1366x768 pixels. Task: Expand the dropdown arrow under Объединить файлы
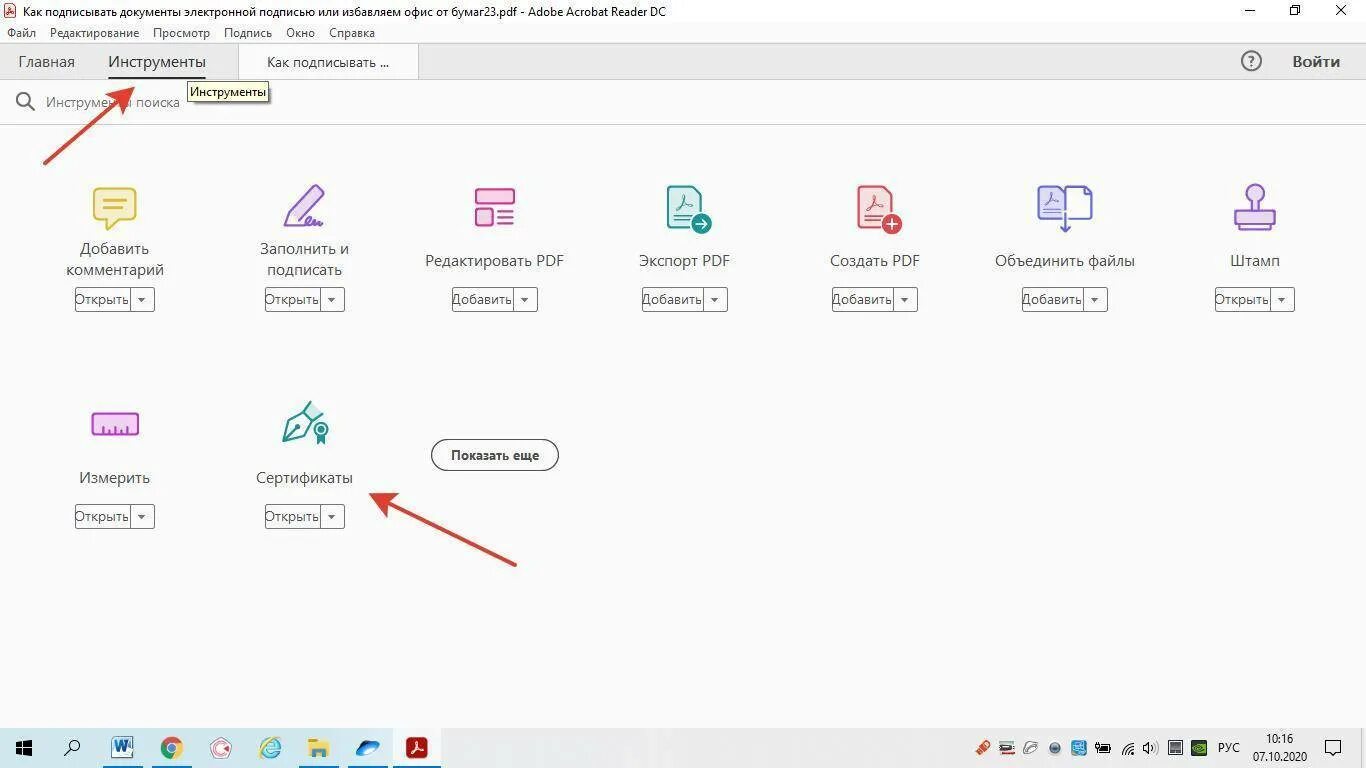1095,299
